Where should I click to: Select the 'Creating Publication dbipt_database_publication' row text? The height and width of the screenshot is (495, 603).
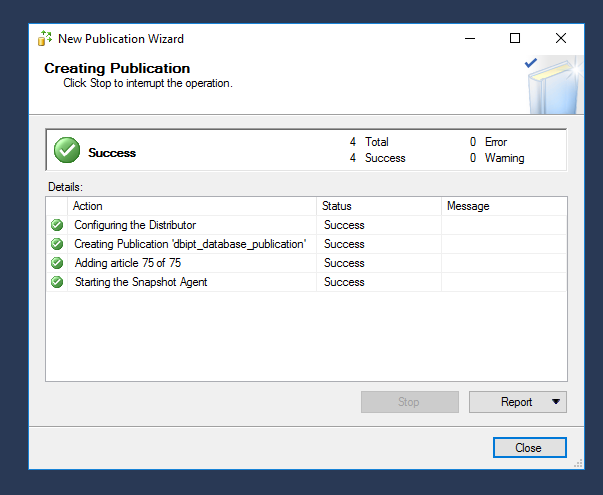190,244
